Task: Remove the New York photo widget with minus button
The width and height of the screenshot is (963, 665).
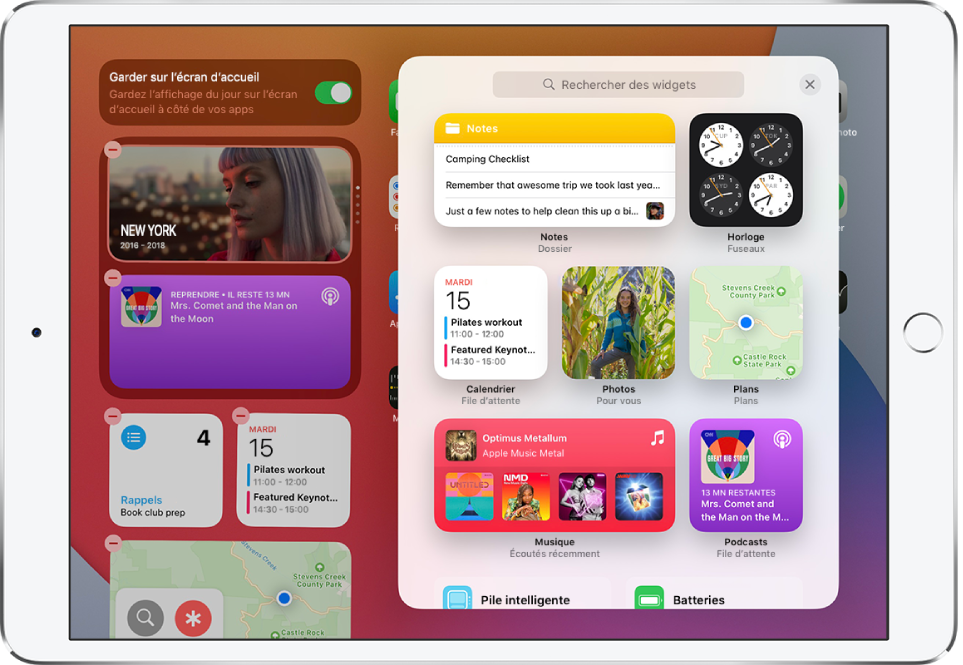Action: point(112,149)
